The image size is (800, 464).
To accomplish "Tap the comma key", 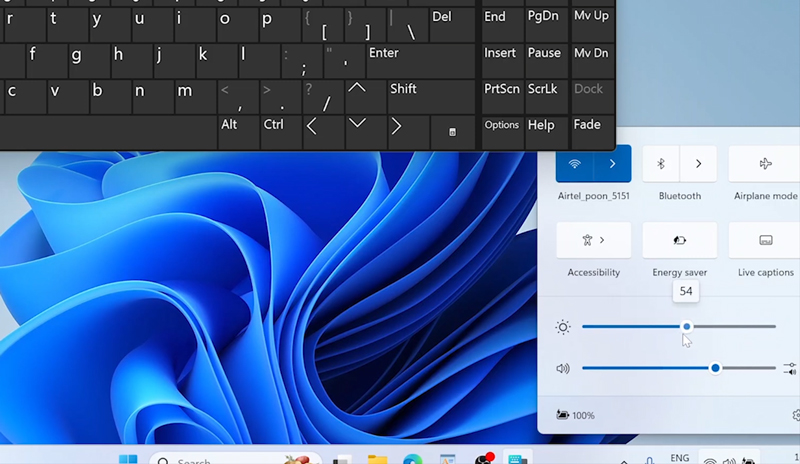I will tap(239, 96).
